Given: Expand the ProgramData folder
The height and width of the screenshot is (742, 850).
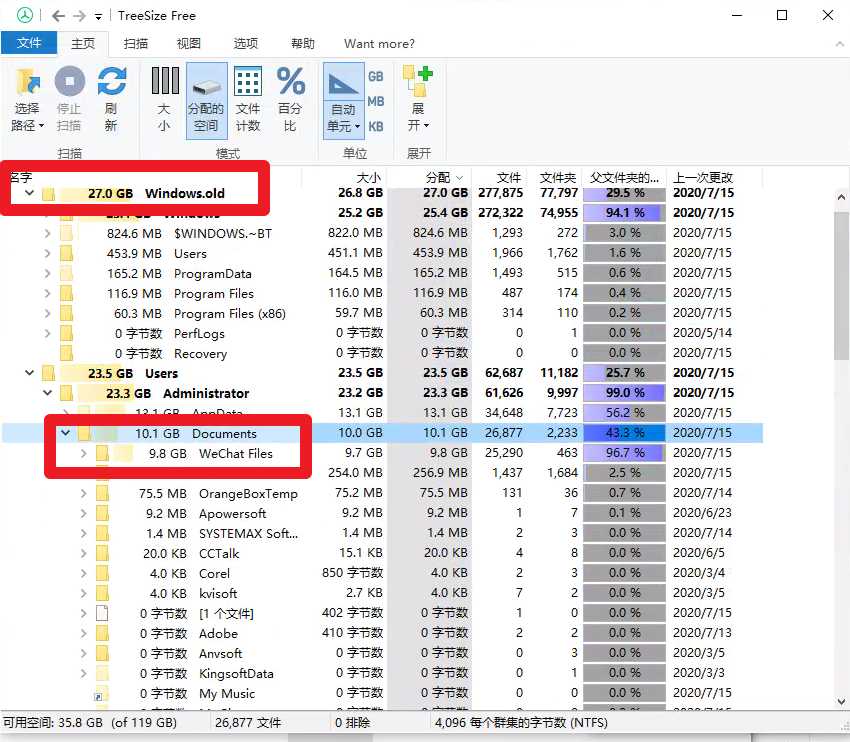Looking at the screenshot, I should [47, 274].
